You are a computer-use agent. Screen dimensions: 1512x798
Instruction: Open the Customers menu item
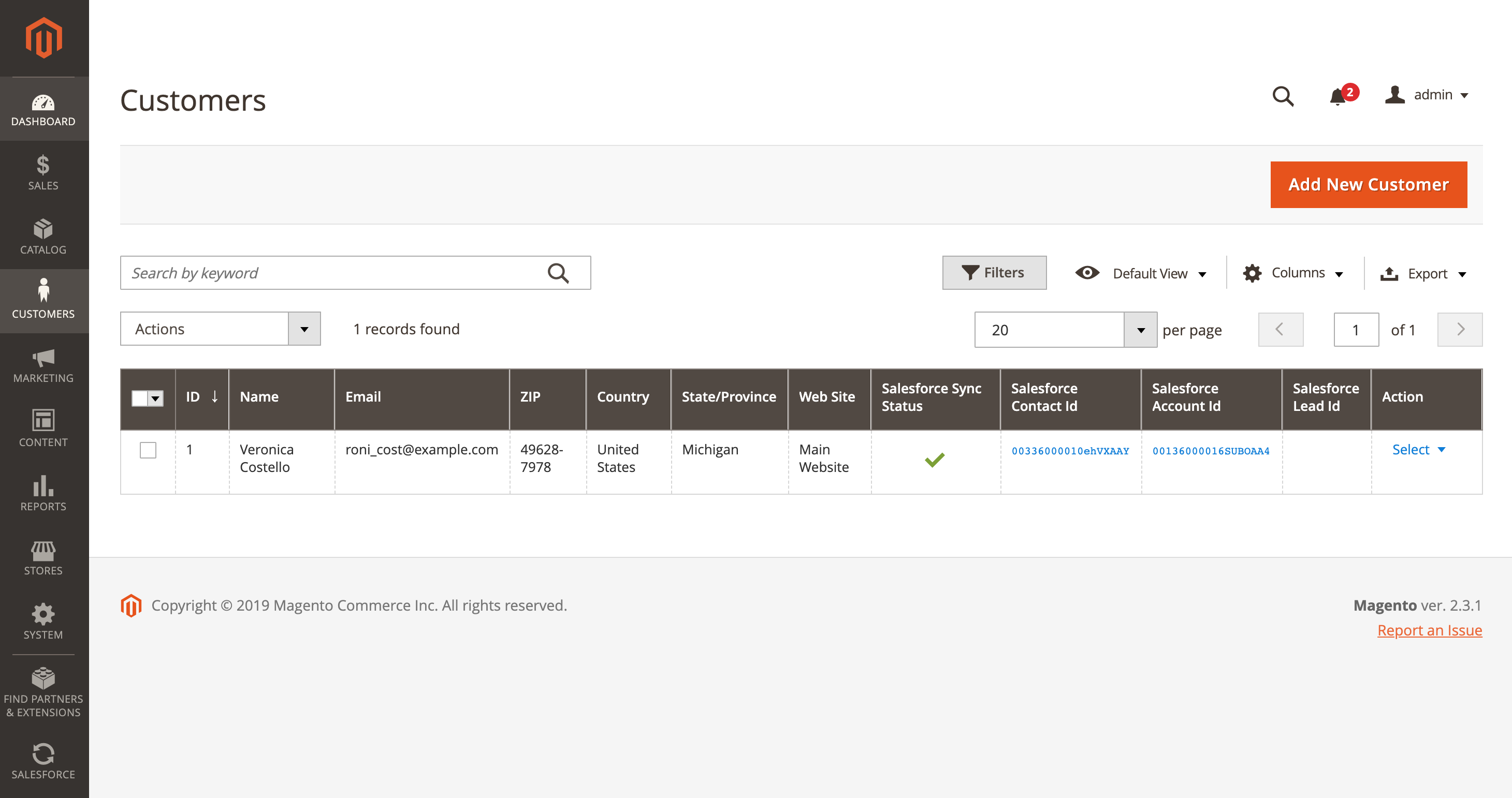(43, 301)
